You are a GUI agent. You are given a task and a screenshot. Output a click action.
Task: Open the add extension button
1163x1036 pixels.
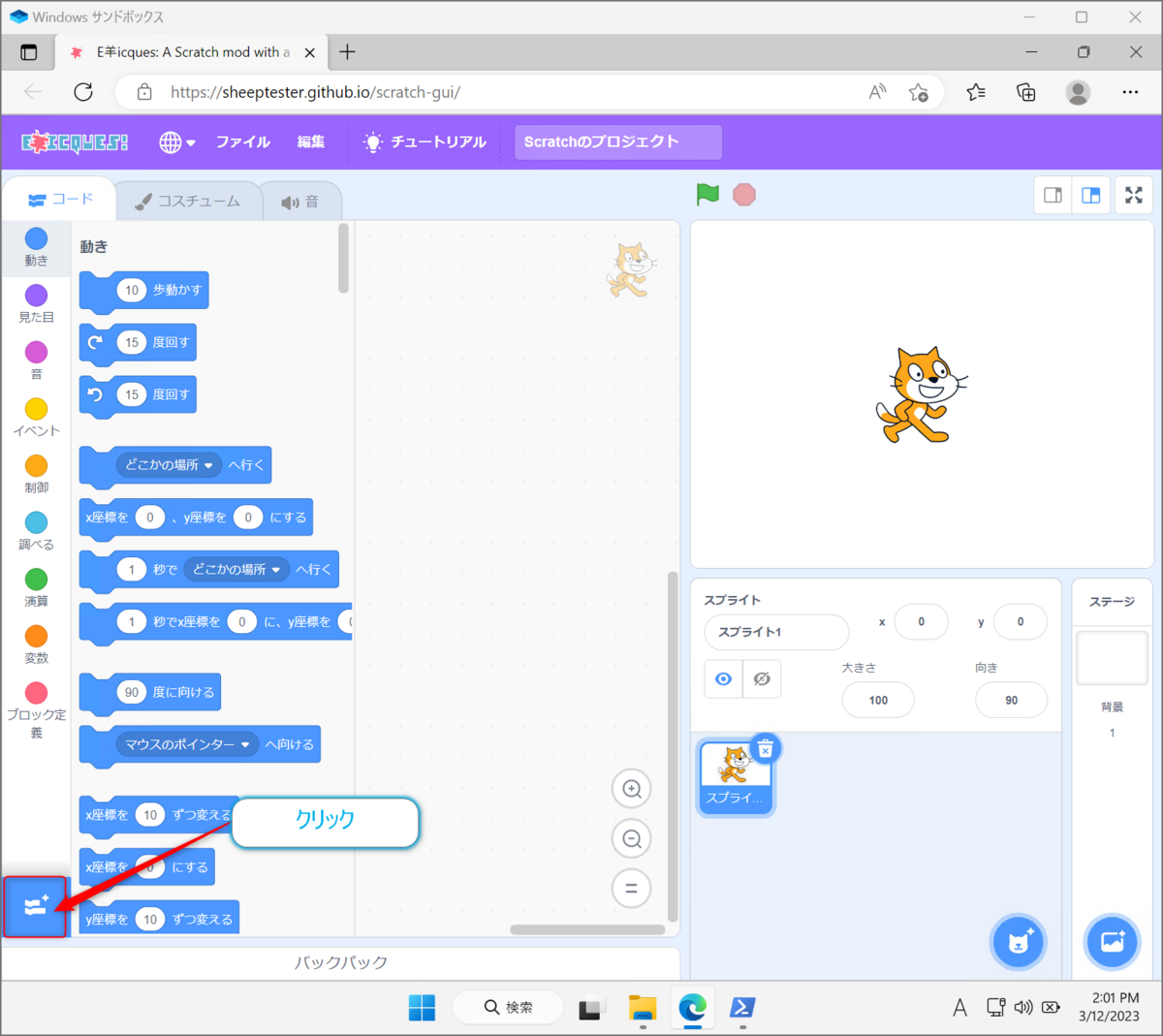(36, 907)
